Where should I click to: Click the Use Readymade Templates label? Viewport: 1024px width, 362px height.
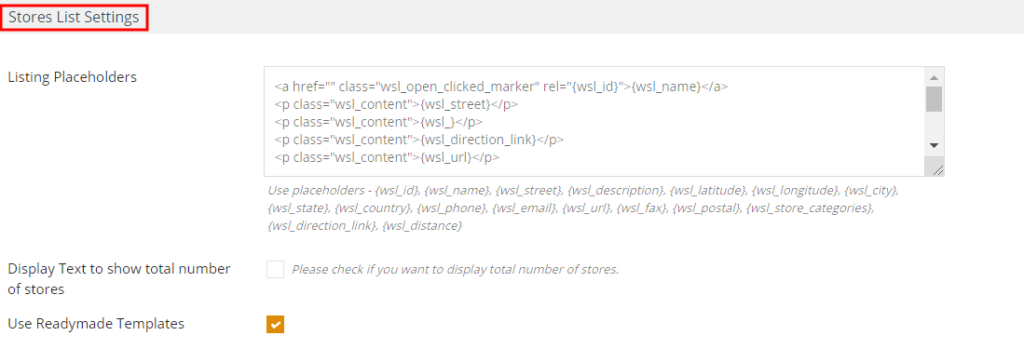pyautogui.click(x=96, y=323)
